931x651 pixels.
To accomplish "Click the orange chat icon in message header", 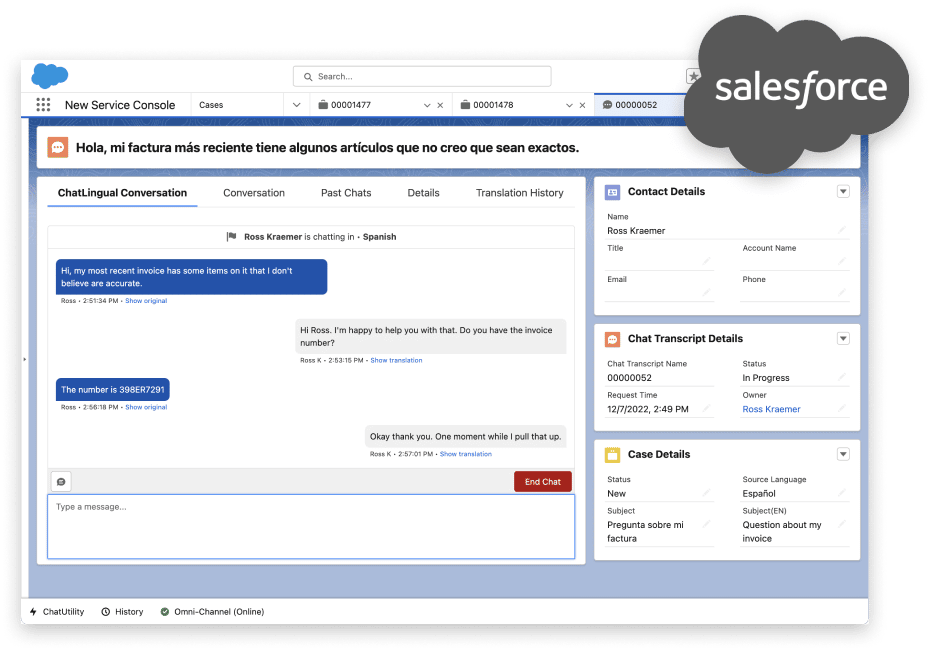I will (58, 147).
